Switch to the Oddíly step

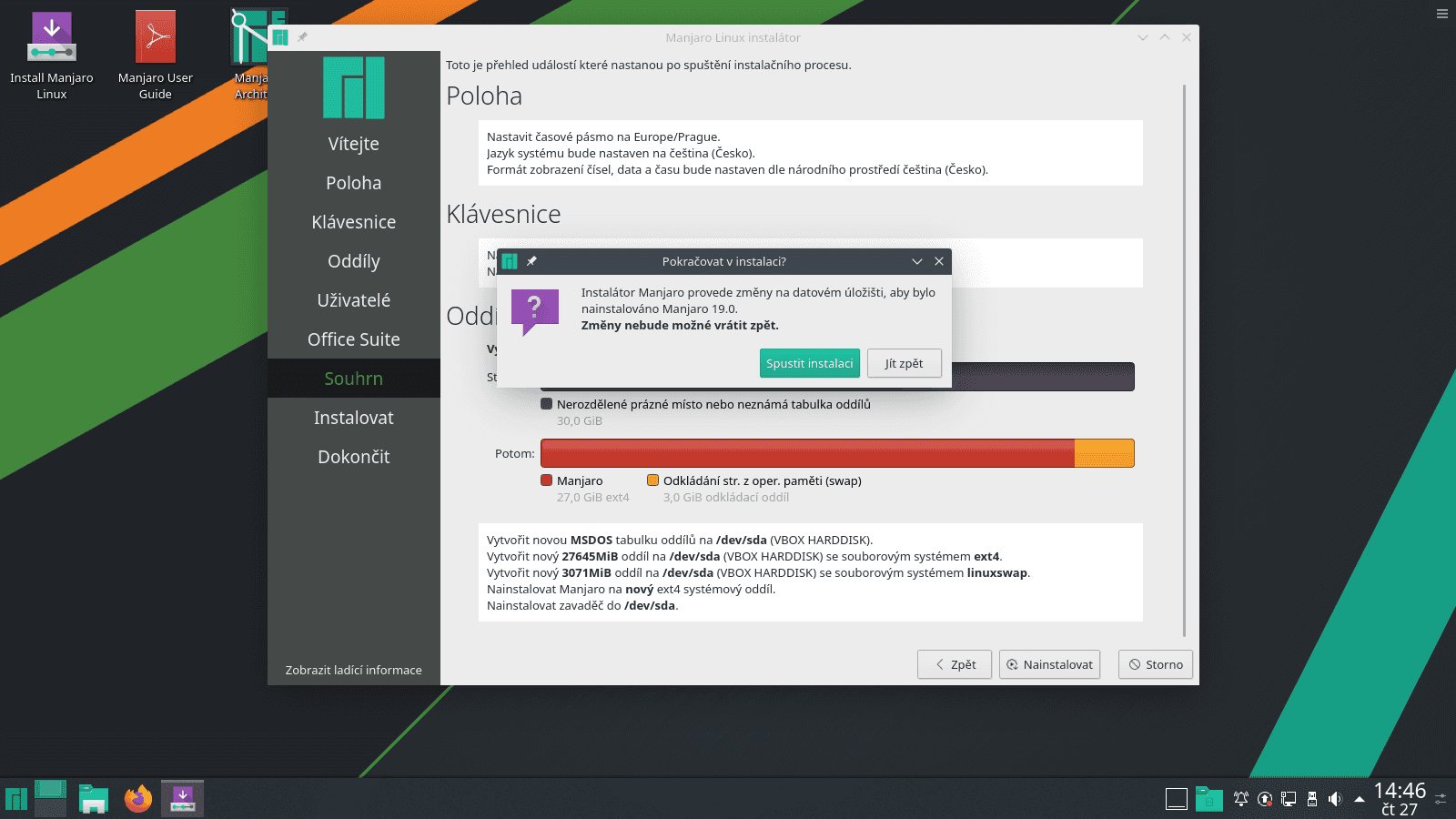353,261
